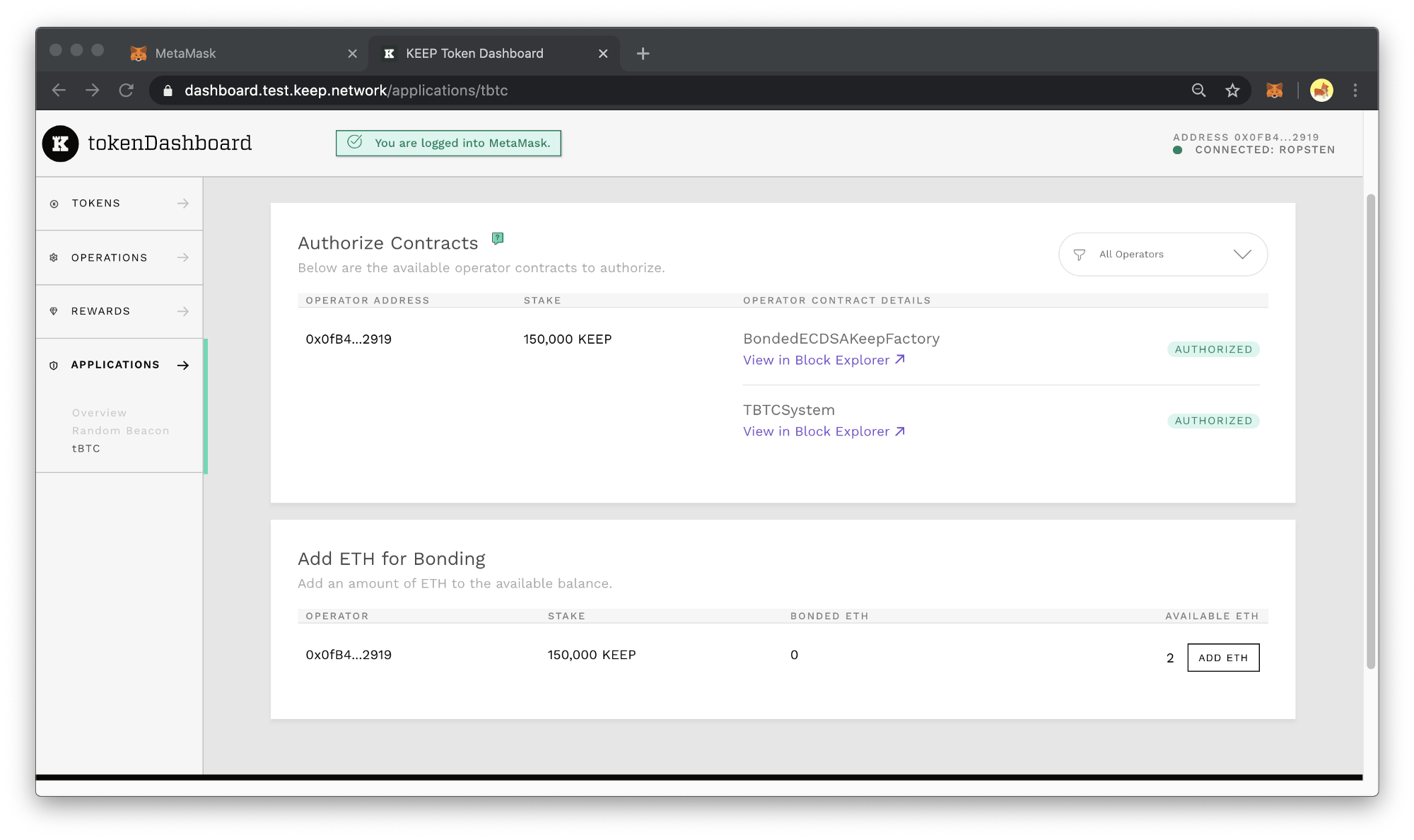Go forward in browser history
The image size is (1414, 840).
pos(93,91)
